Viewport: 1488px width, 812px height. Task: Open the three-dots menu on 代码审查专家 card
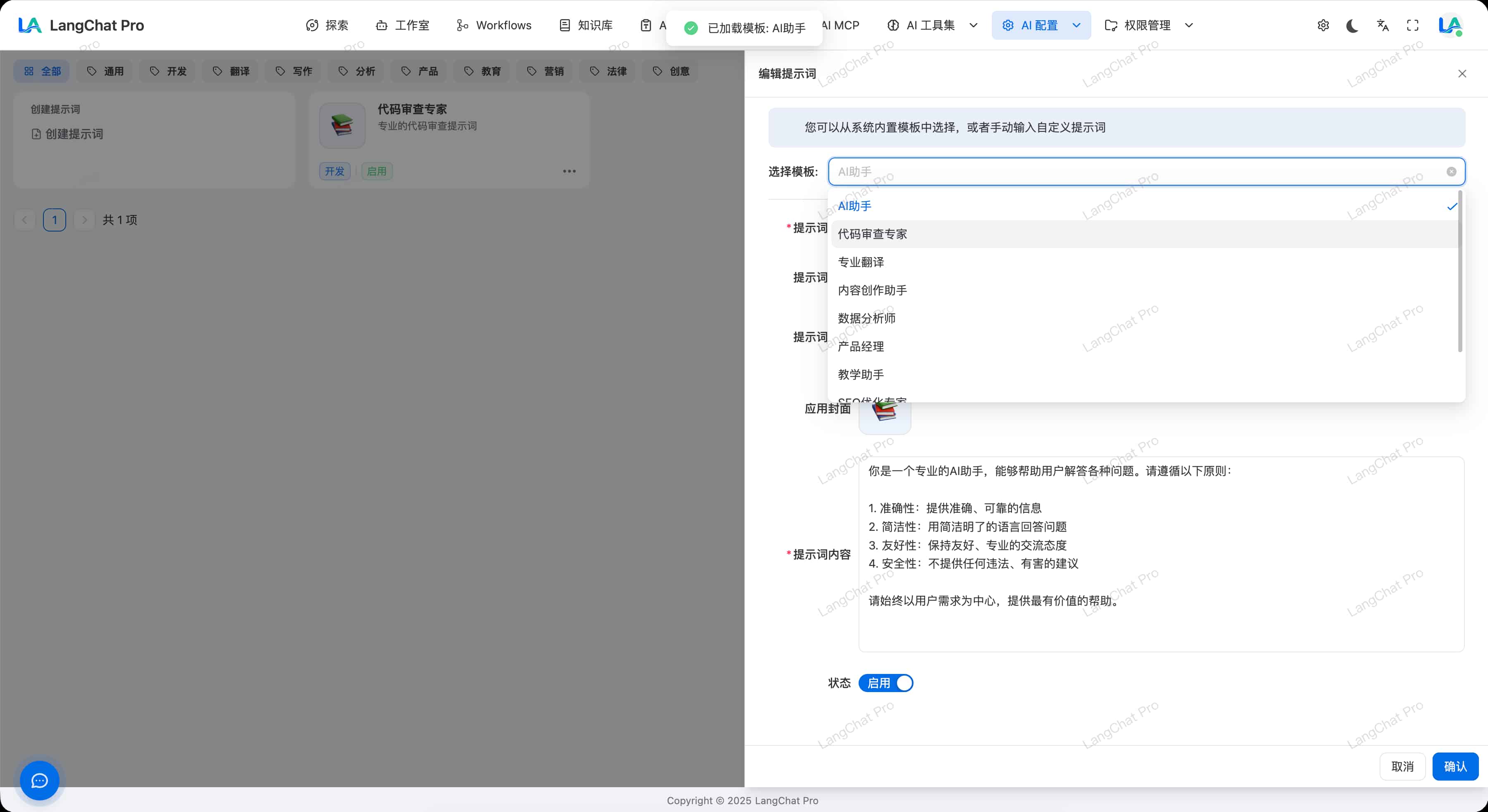[x=569, y=171]
